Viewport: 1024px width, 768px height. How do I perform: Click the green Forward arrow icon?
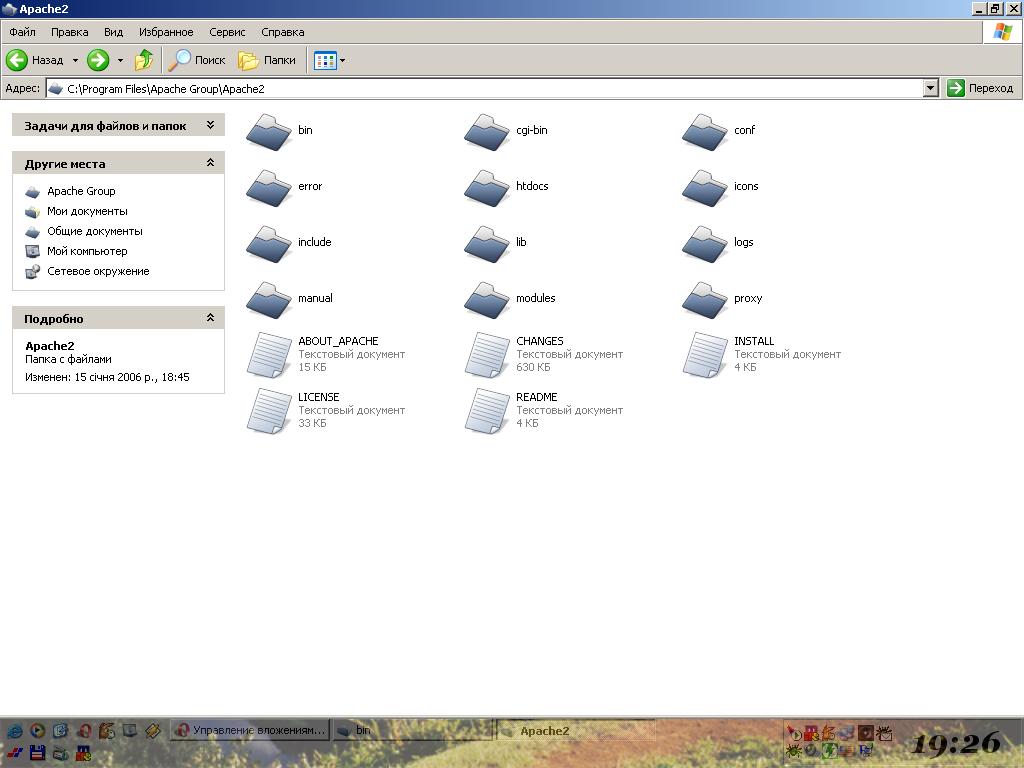coord(97,60)
